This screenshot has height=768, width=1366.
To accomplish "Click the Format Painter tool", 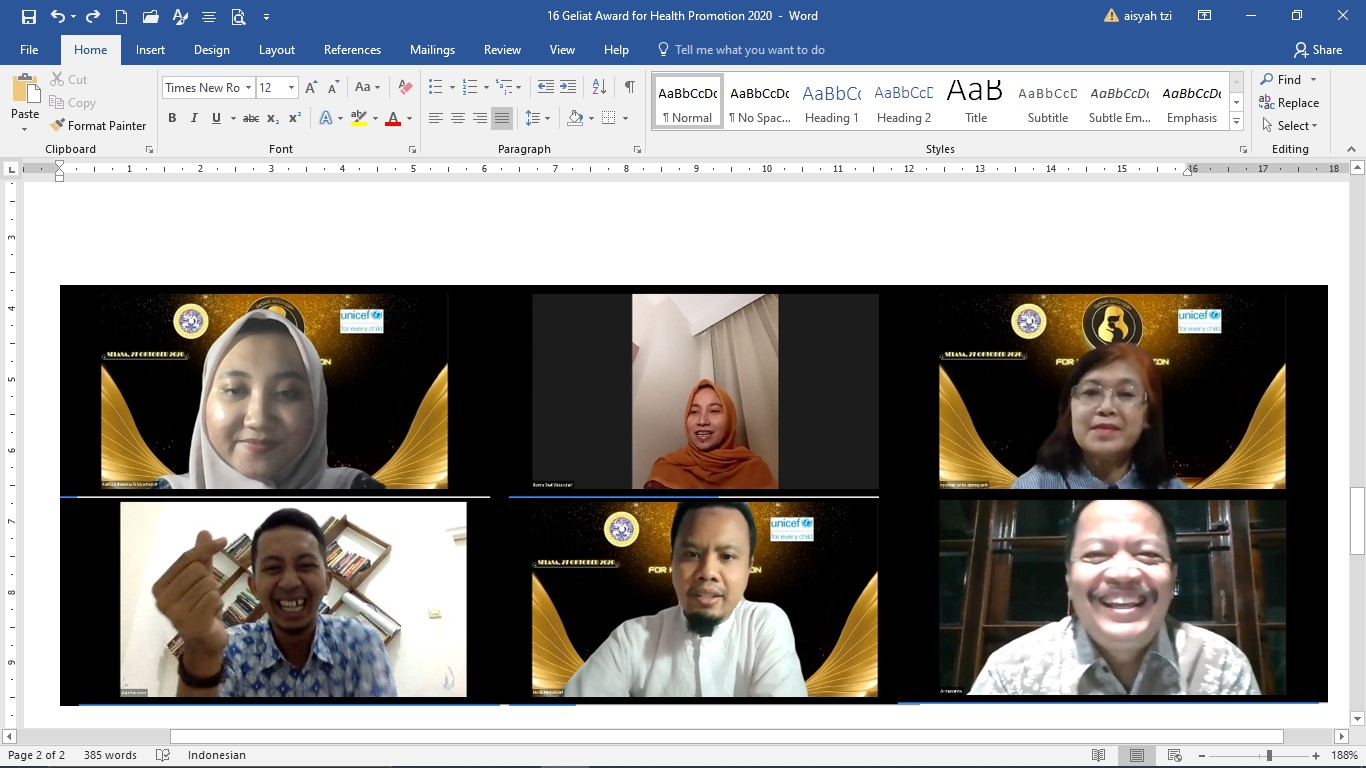I will (98, 125).
